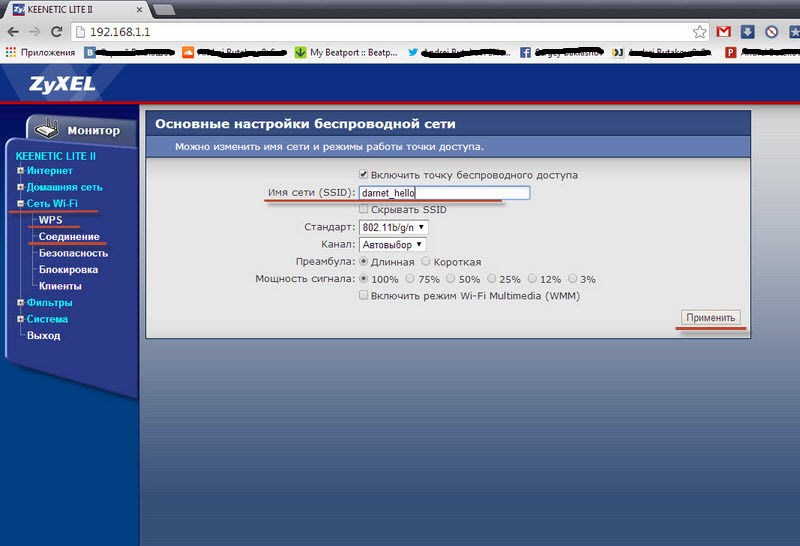This screenshot has height=546, width=800.
Task: Toggle 'Включить точку беспроводного доступа' checkbox
Action: coord(364,175)
